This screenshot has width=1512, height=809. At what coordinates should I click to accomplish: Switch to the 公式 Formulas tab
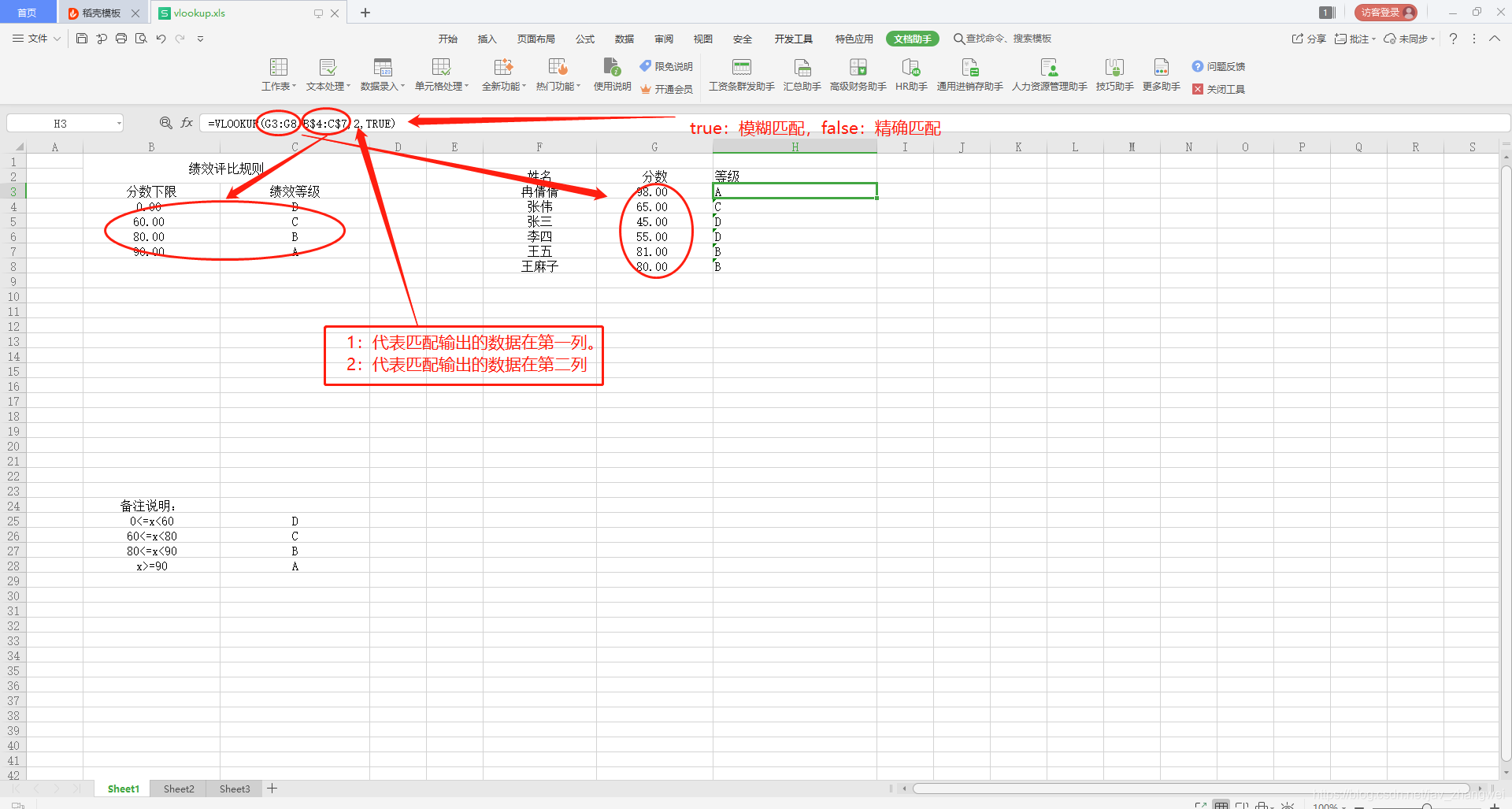coord(585,39)
